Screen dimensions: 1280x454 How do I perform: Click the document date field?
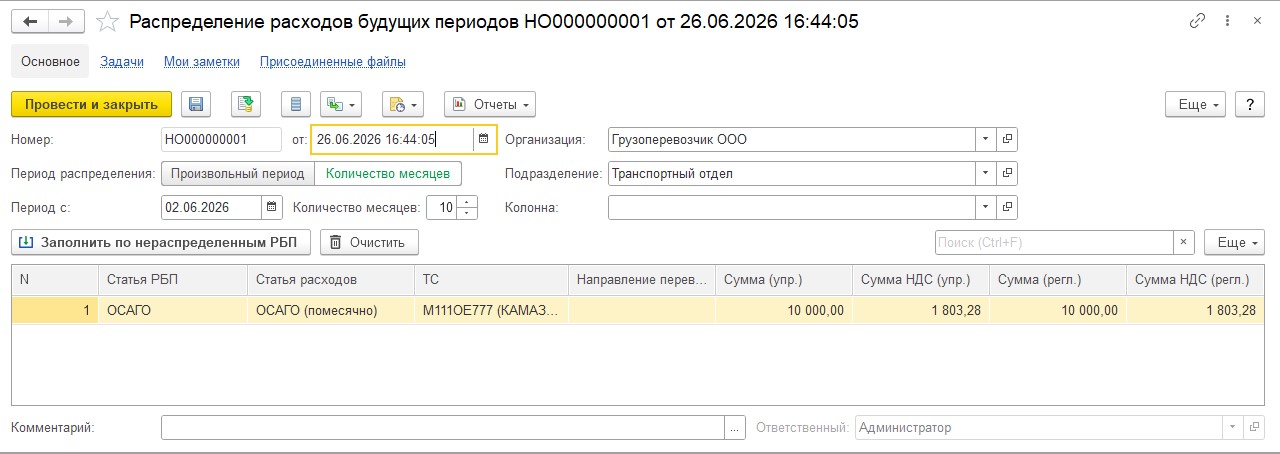pos(392,139)
